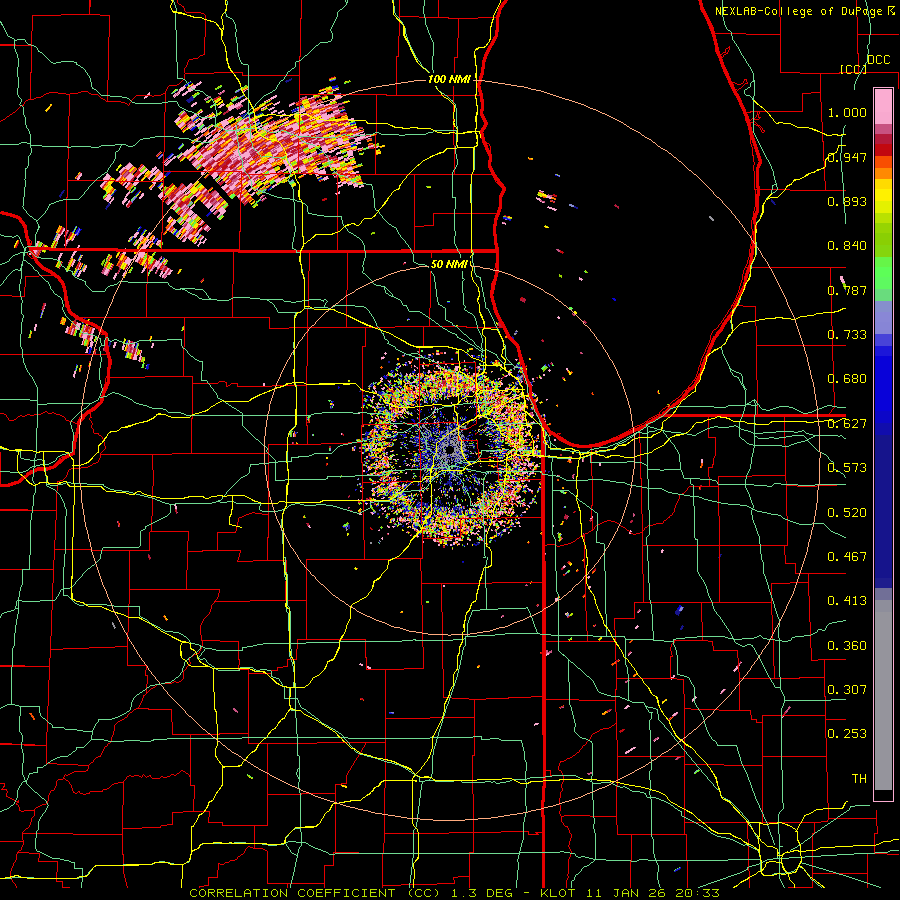Click the 20:33 timestamp in caption

pos(700,893)
